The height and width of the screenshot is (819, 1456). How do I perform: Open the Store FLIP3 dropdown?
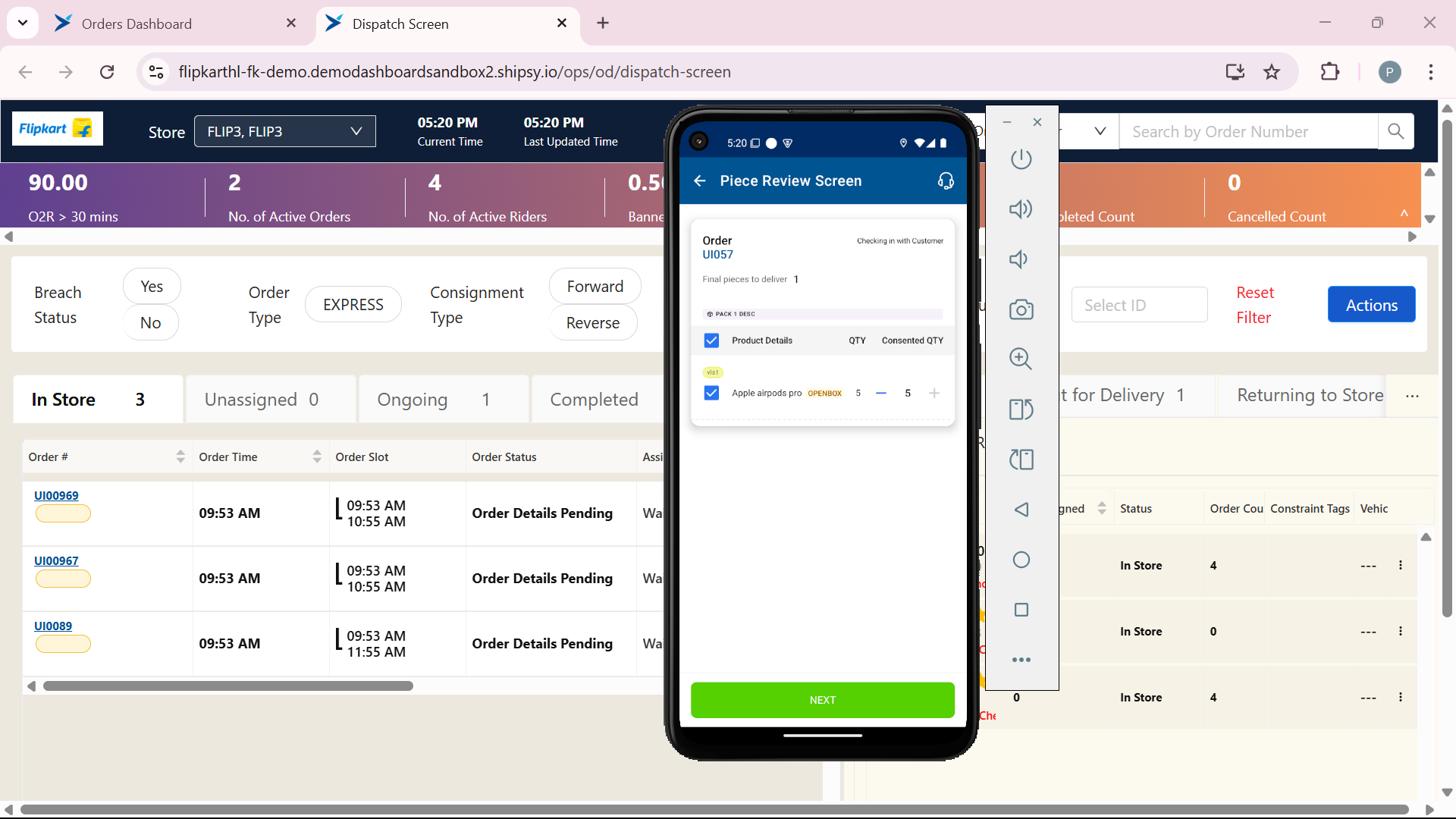pos(285,131)
